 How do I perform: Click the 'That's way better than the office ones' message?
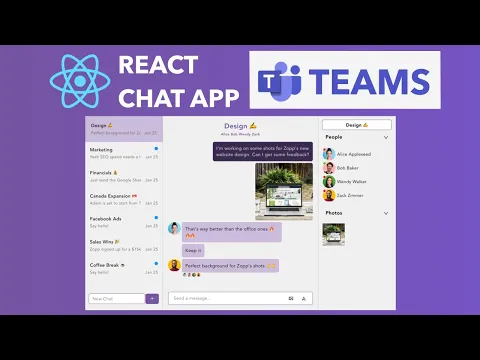click(232, 232)
